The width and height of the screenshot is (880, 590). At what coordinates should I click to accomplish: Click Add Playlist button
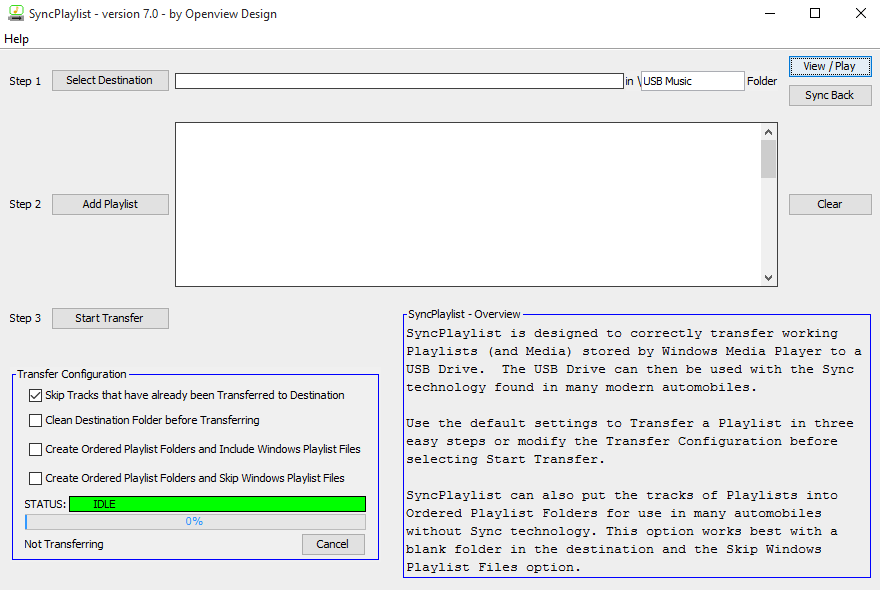(x=110, y=204)
